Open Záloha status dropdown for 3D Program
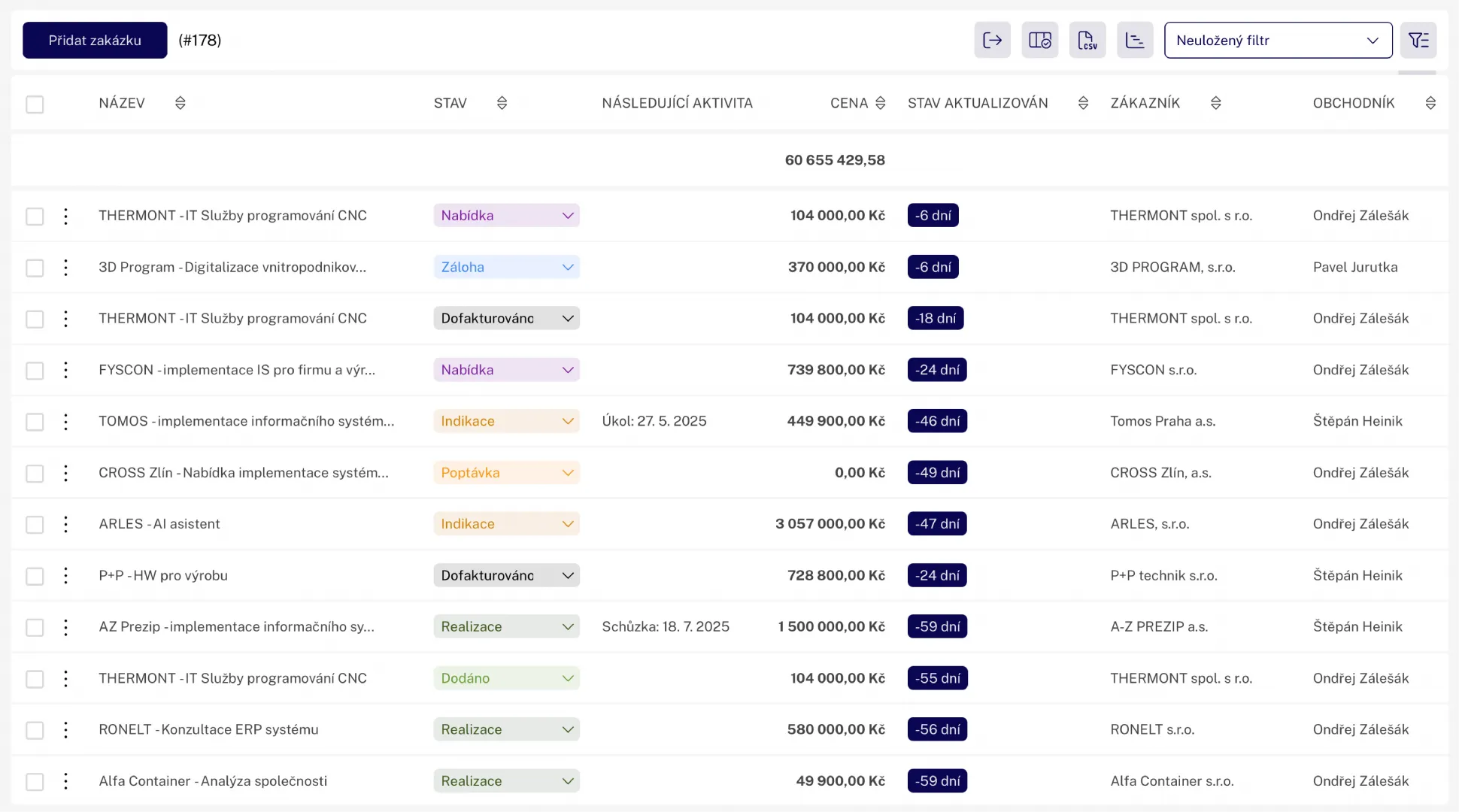Screen dimensions: 1459x812 click(506, 267)
